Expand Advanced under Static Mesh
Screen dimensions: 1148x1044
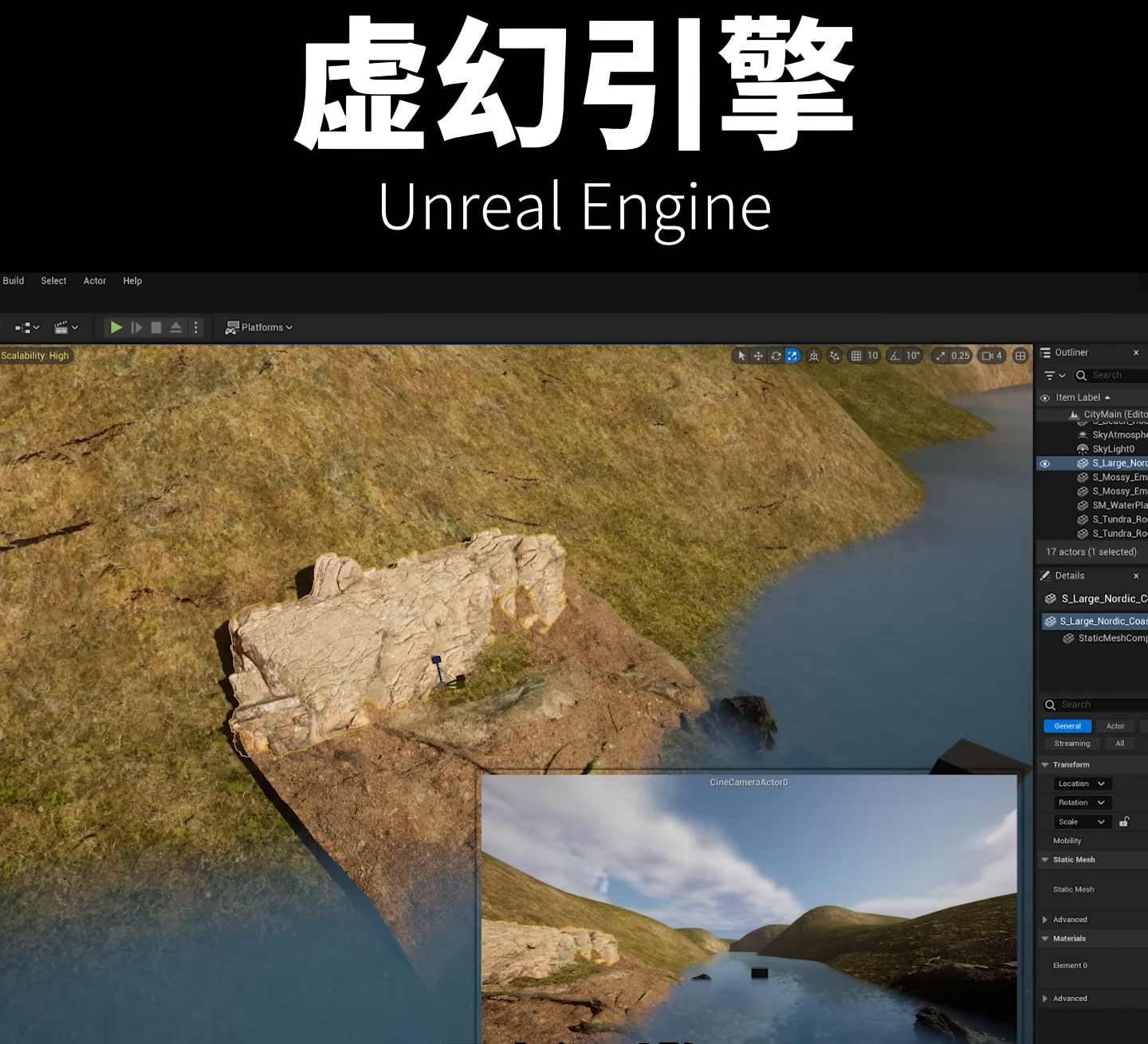(x=1045, y=920)
